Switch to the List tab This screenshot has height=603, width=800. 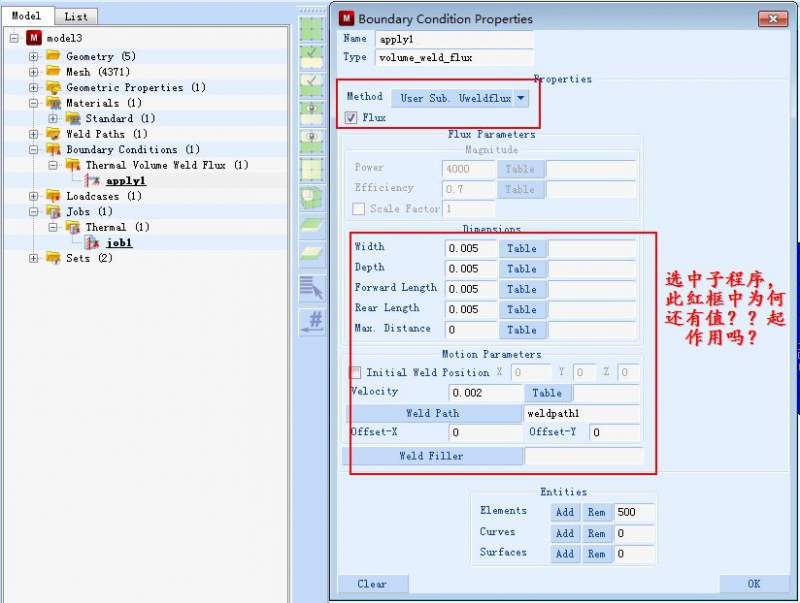click(76, 17)
